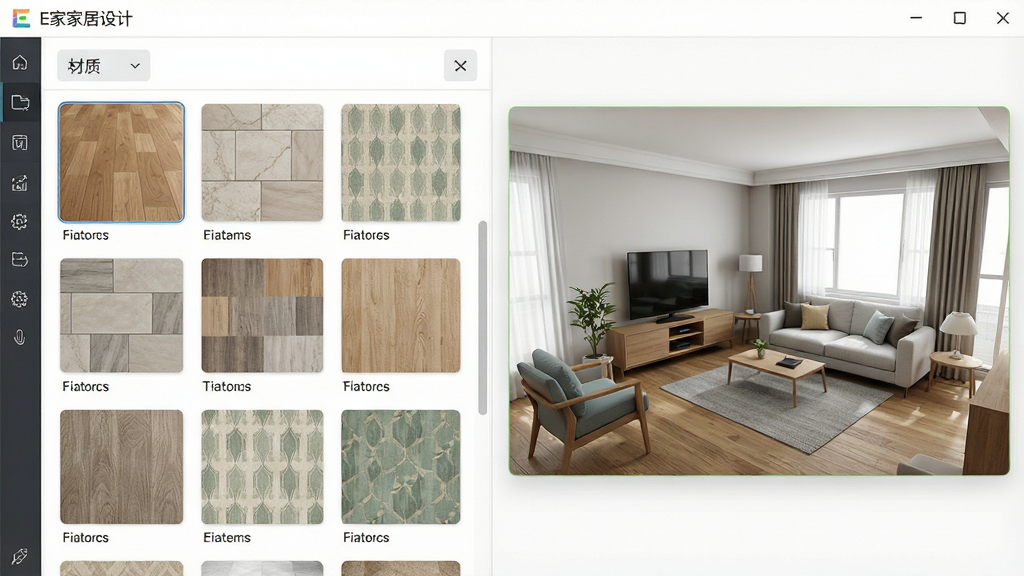Open the picture-chart icon in the sidebar
The height and width of the screenshot is (576, 1024).
pyautogui.click(x=20, y=183)
